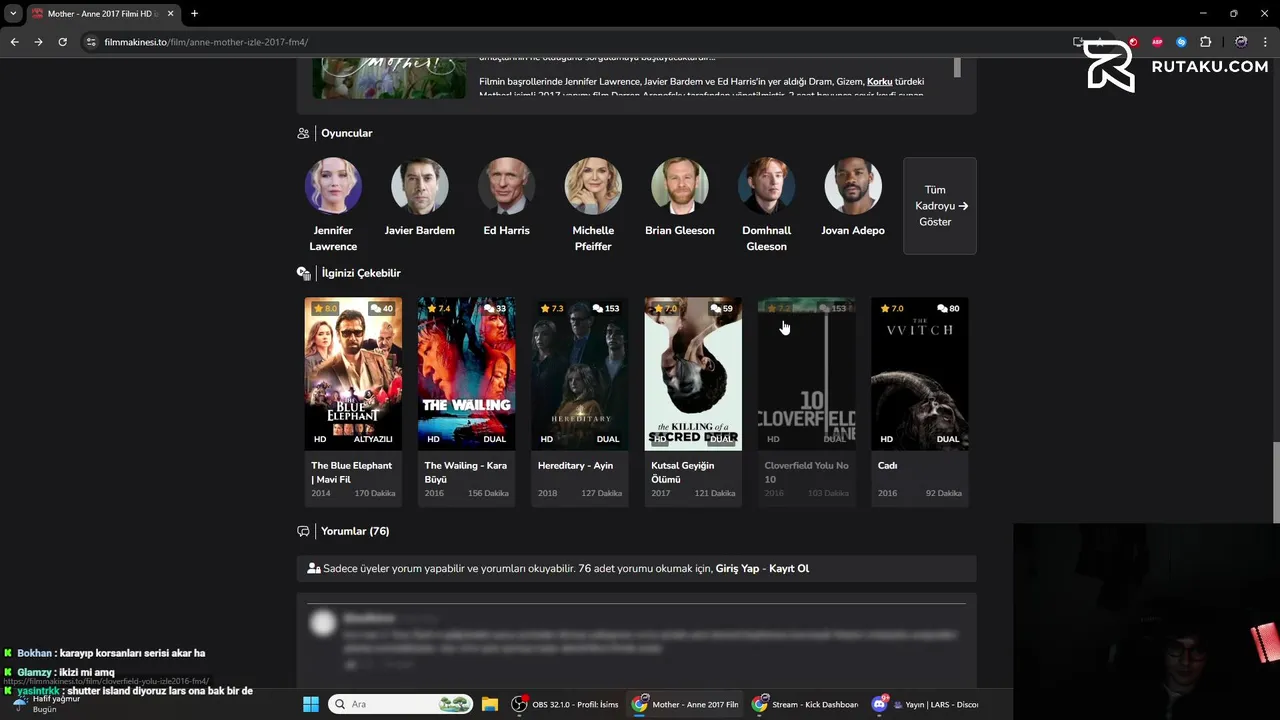Click description box inner scrollbar
This screenshot has height=720, width=1280.
[x=957, y=67]
